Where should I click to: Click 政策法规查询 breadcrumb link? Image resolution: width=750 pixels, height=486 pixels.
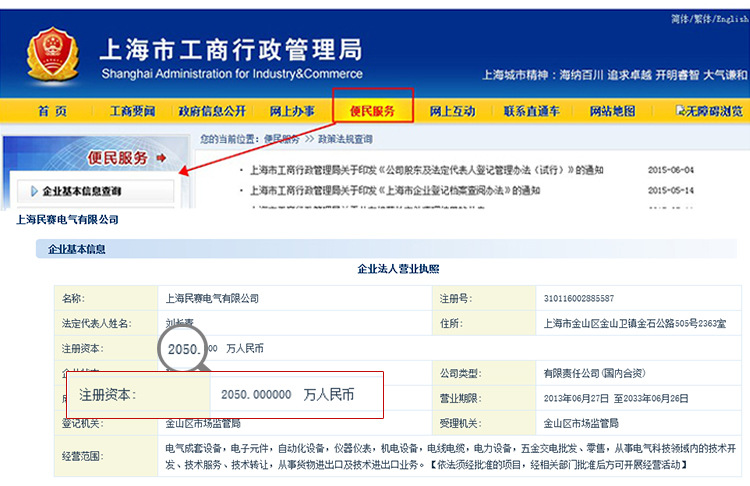345,139
